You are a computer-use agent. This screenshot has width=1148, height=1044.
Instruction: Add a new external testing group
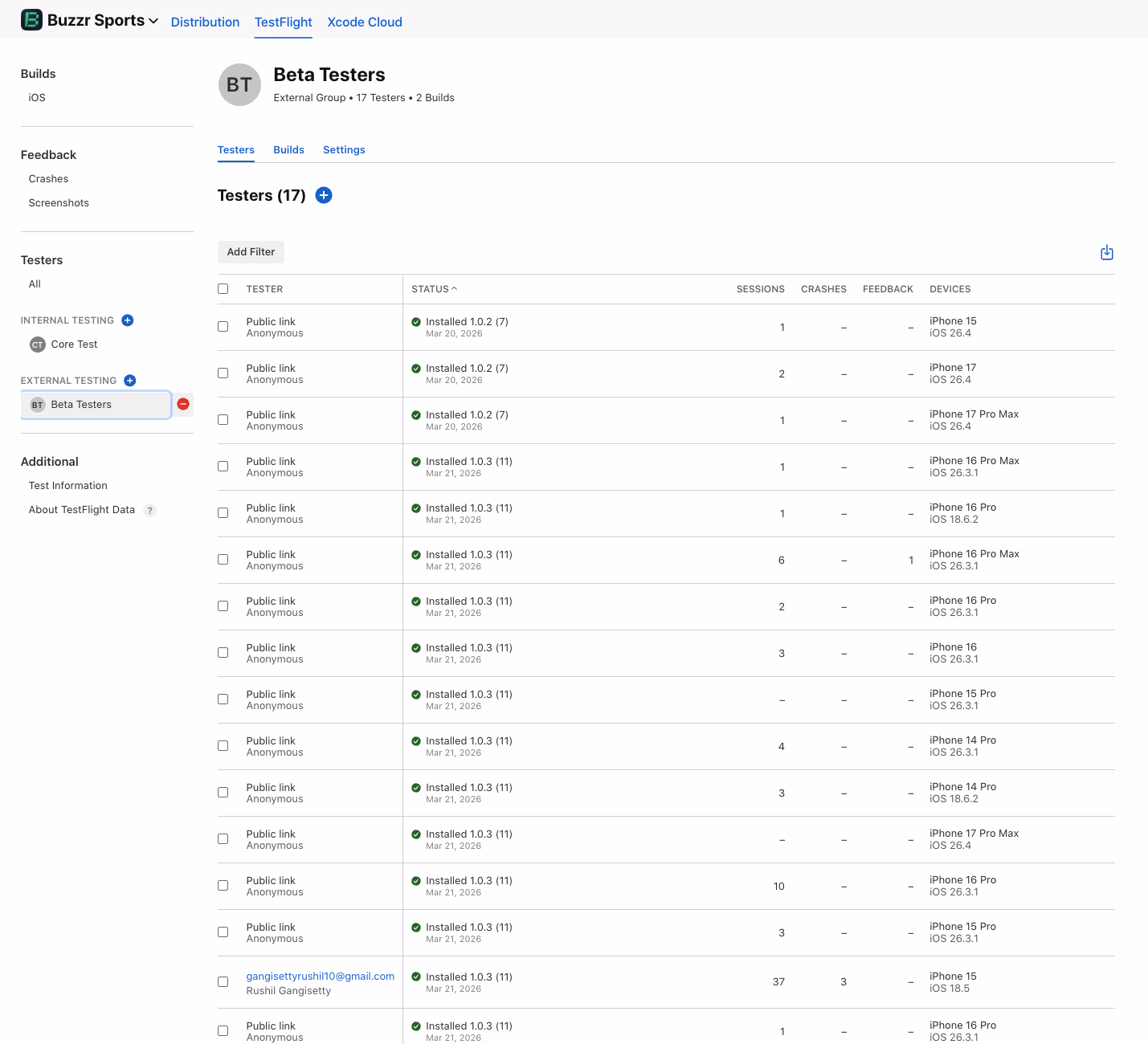point(130,380)
